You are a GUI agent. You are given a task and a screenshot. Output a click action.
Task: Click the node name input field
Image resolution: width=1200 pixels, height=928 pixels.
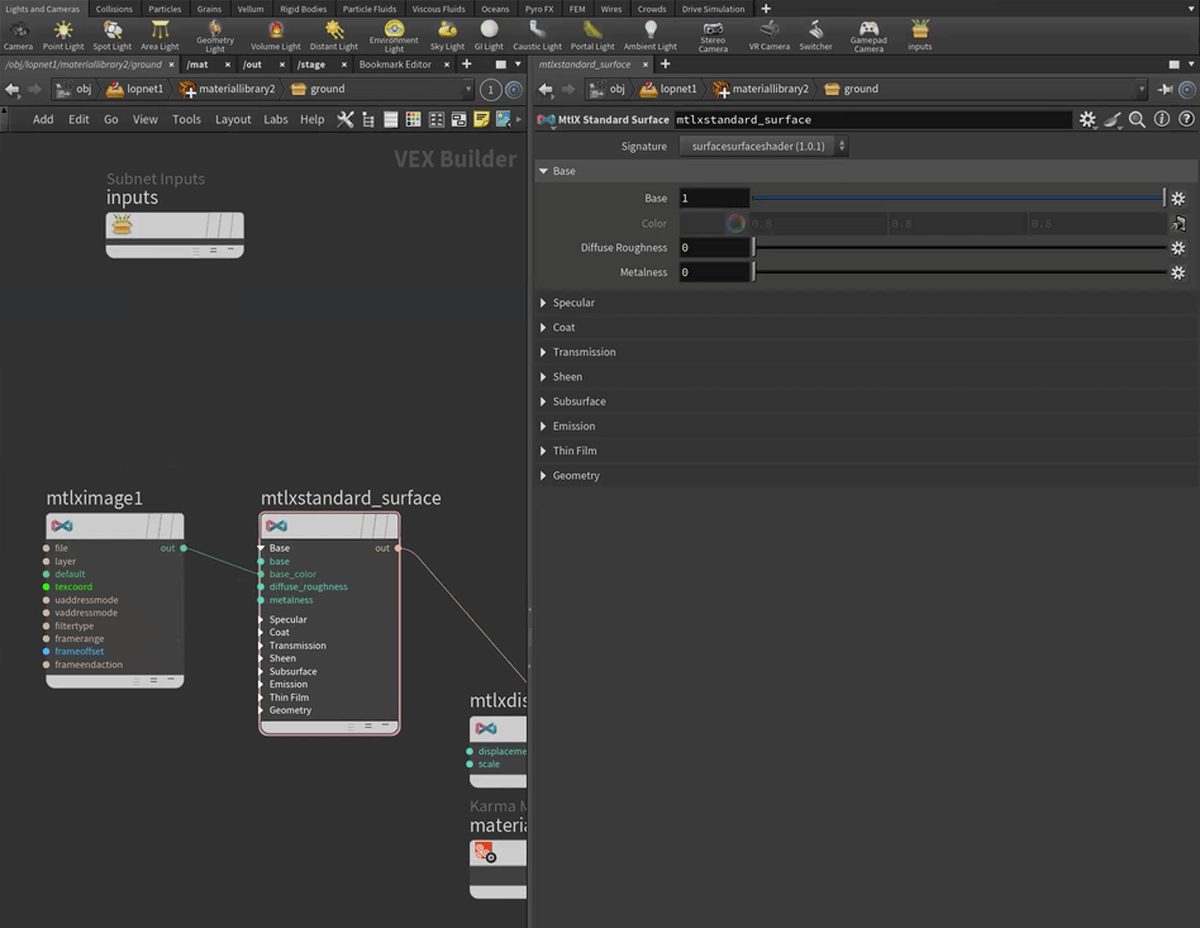tap(870, 120)
